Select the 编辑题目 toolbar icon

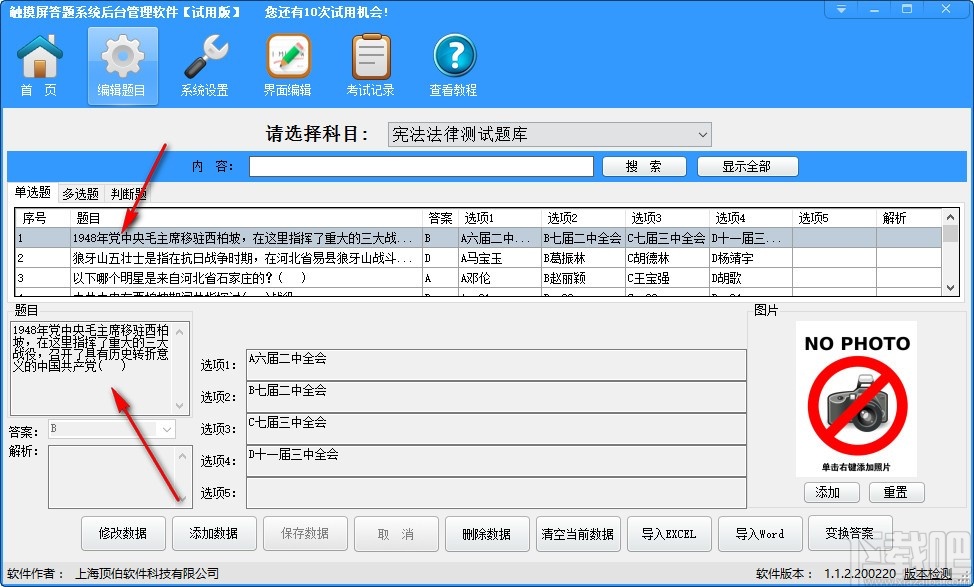point(121,63)
